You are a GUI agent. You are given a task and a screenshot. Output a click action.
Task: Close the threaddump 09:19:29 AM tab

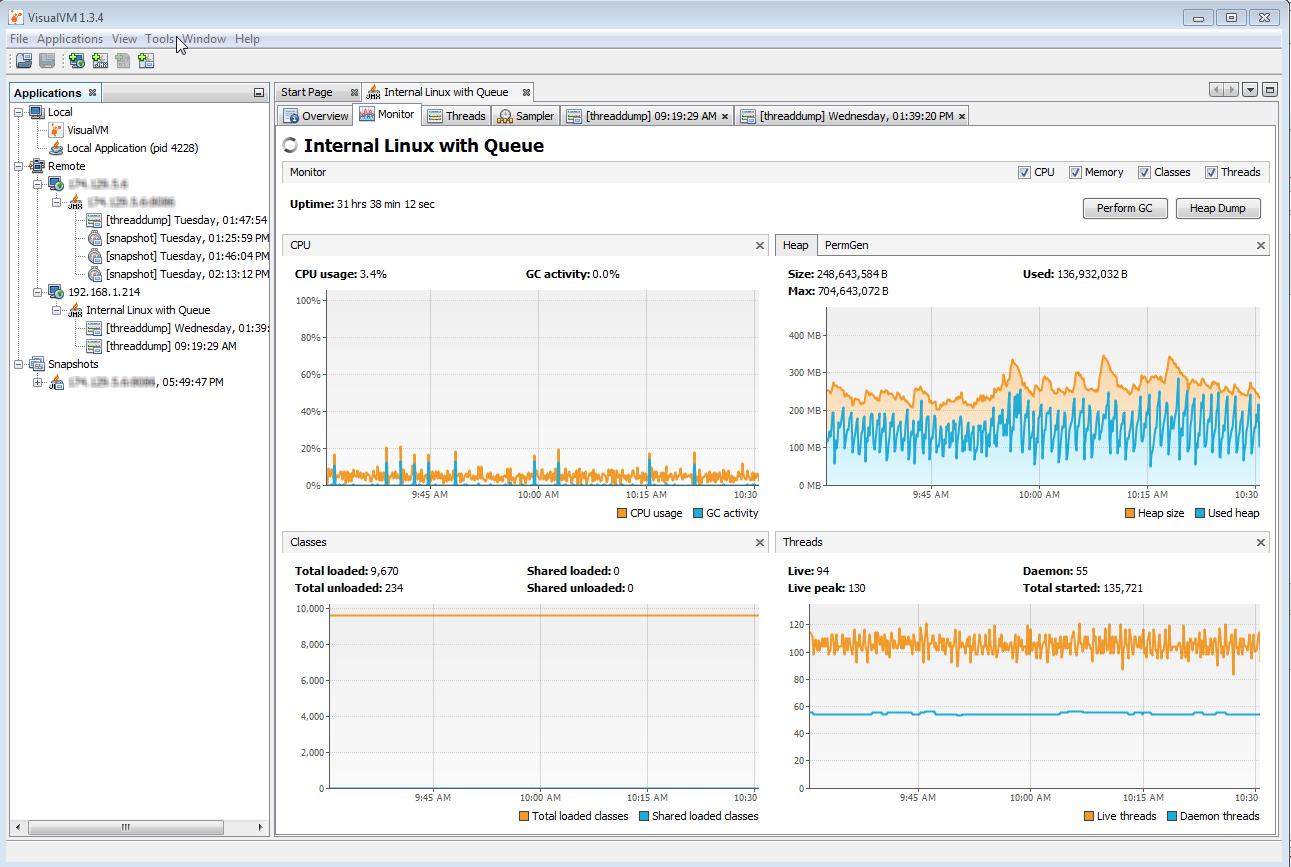point(725,116)
